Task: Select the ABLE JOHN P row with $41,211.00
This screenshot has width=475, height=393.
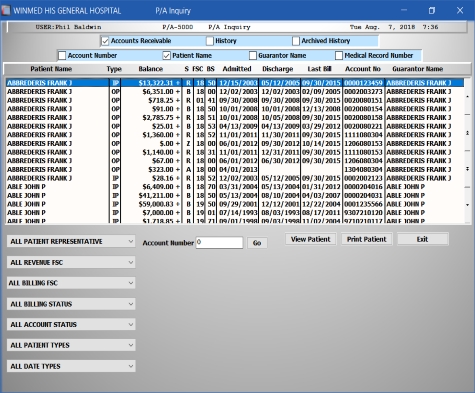Action: point(235,195)
